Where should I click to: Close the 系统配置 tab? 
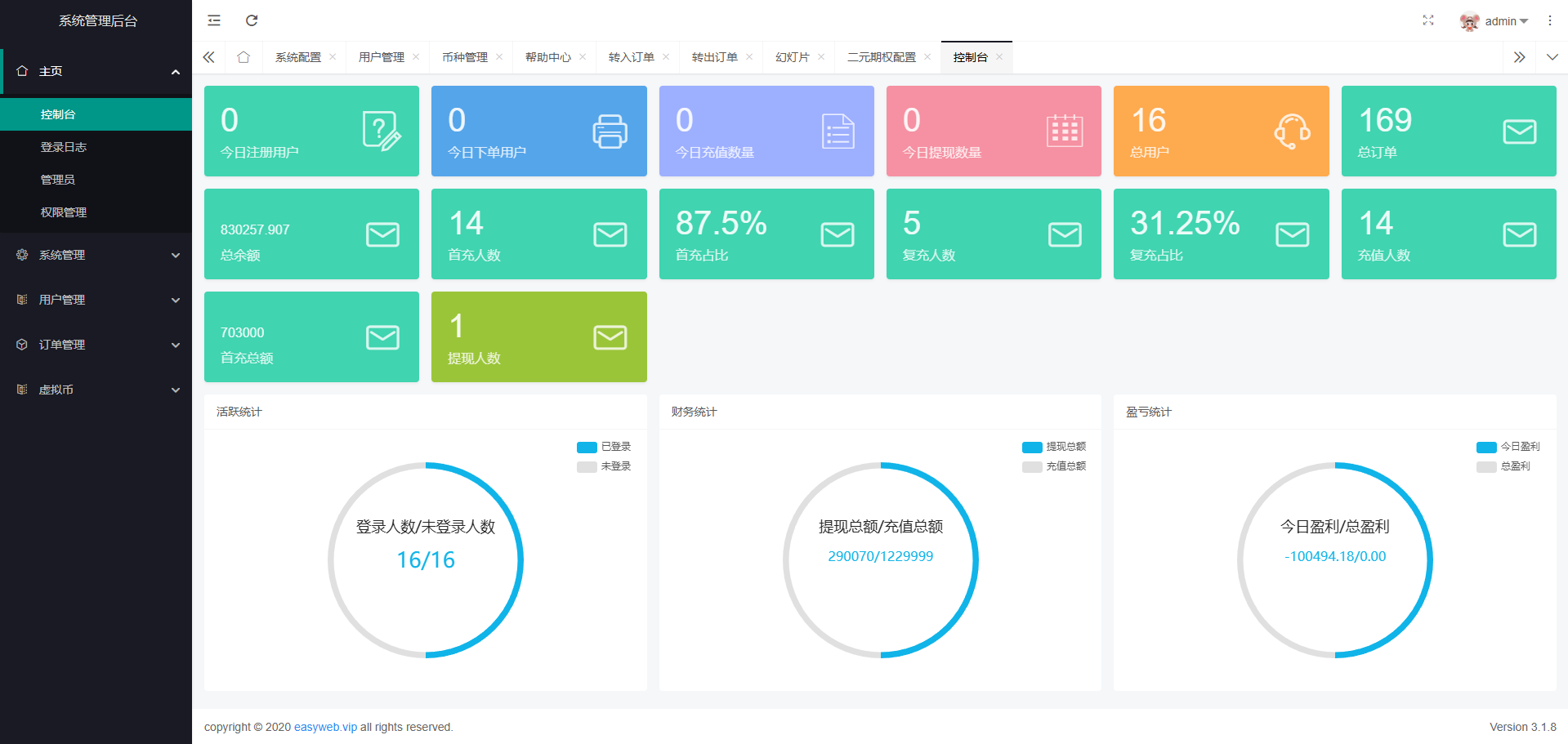click(x=333, y=57)
